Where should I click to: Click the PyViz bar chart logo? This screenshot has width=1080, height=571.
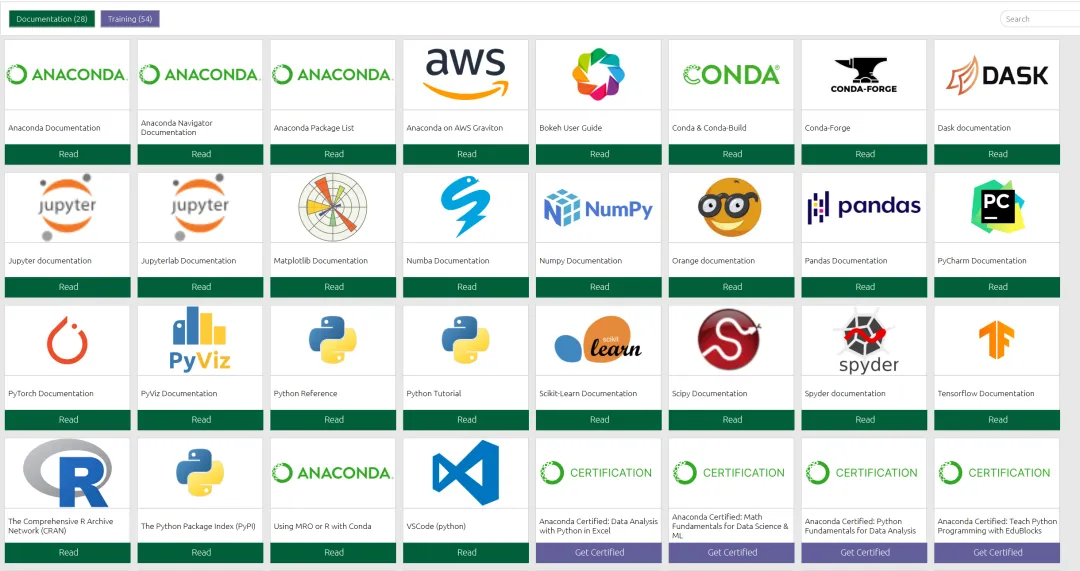(x=200, y=340)
